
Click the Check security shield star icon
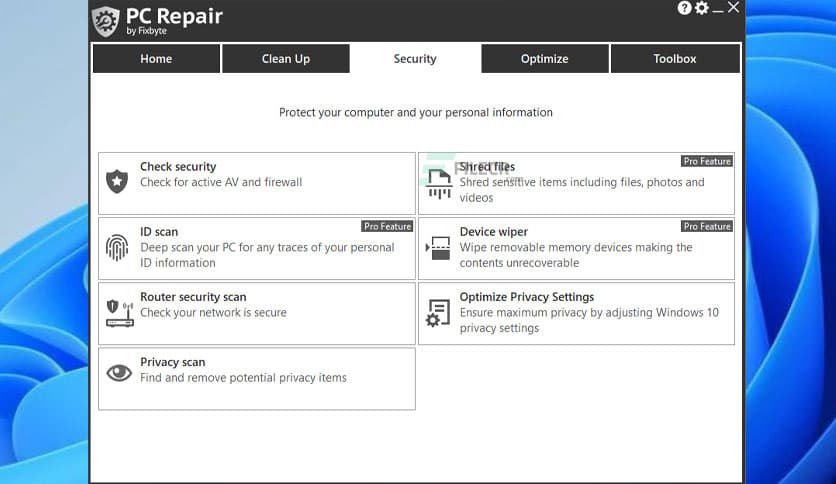pos(117,182)
